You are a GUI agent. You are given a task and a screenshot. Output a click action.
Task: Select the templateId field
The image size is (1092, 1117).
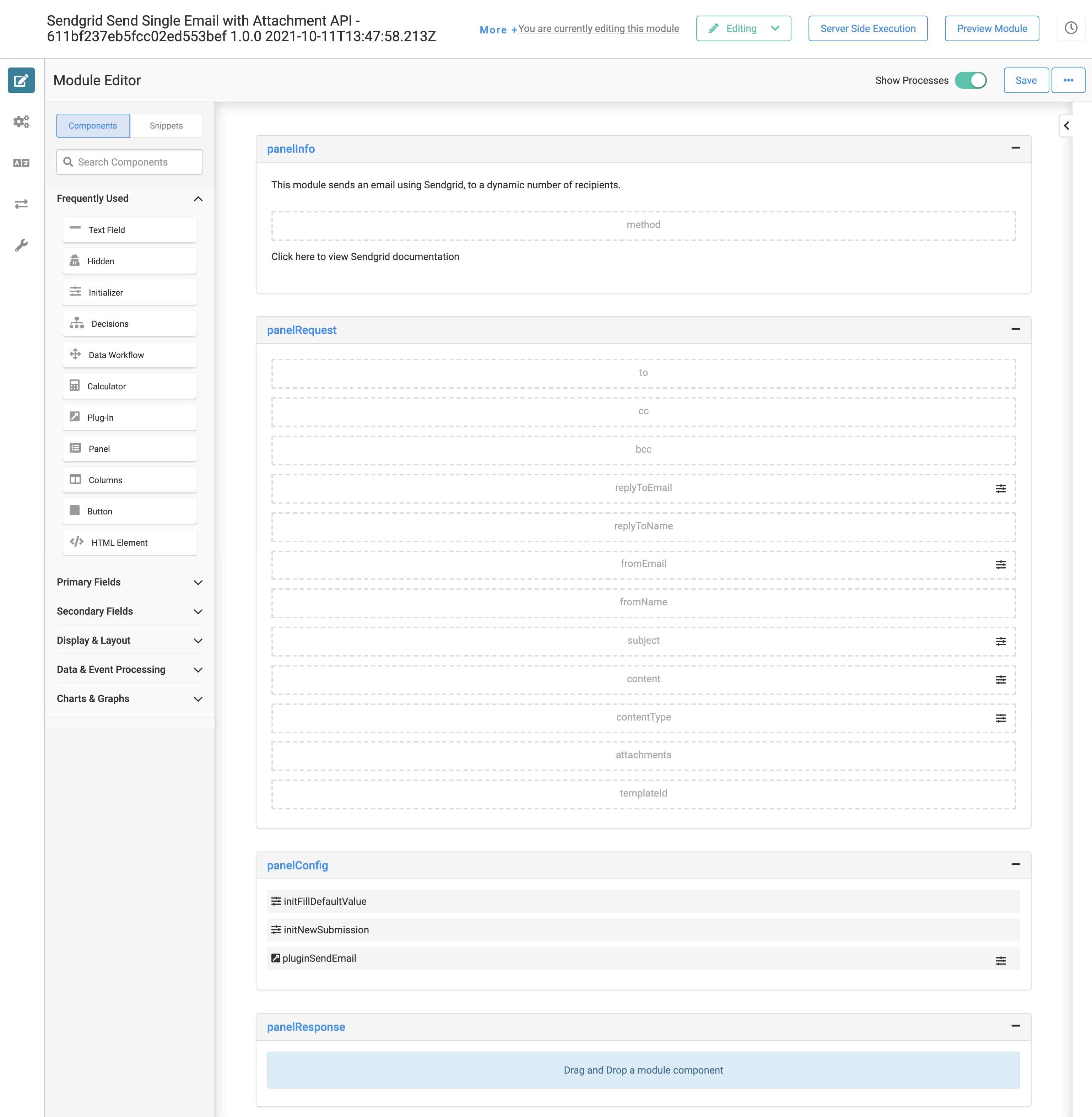pyautogui.click(x=643, y=794)
